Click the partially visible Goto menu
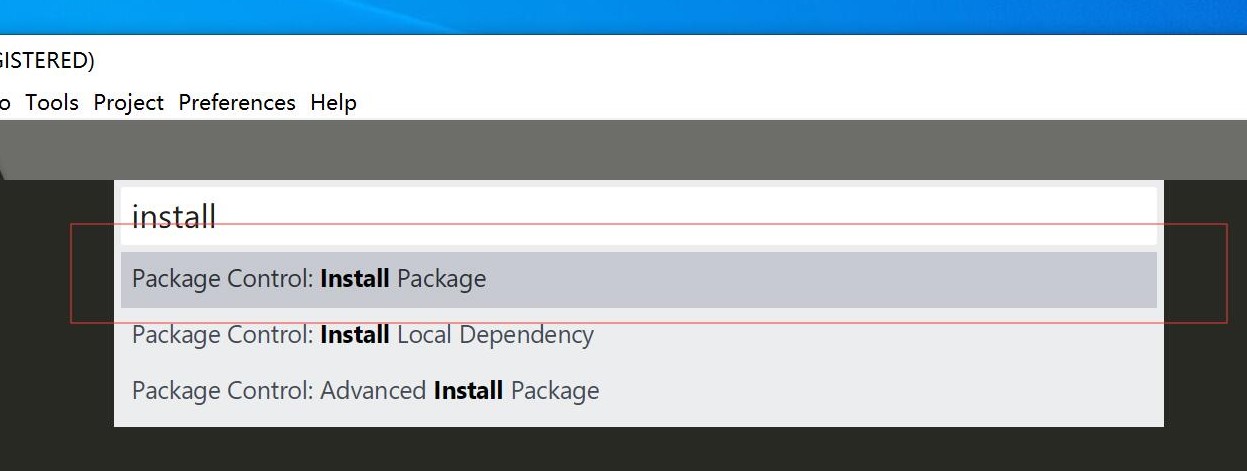The width and height of the screenshot is (1247, 471). (5, 102)
